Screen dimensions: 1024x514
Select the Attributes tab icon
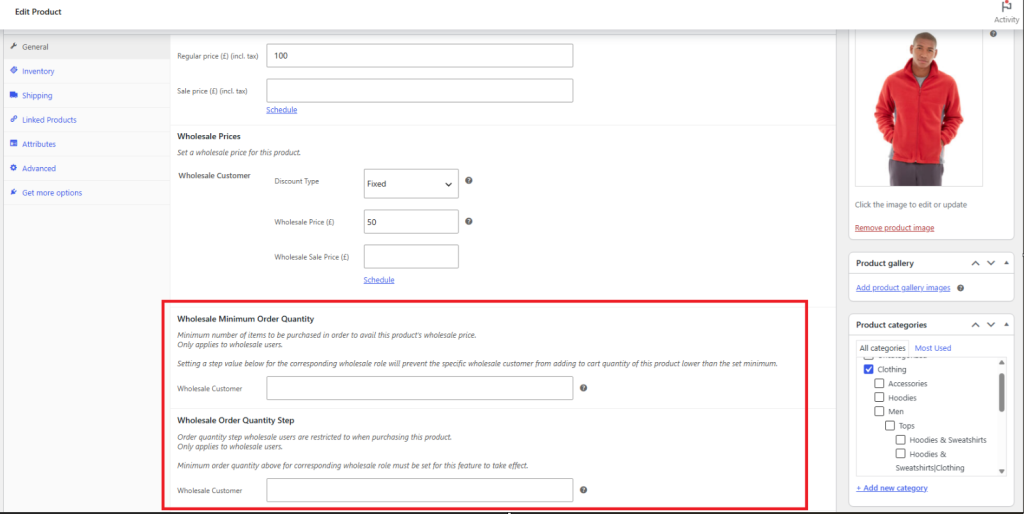[x=14, y=143]
